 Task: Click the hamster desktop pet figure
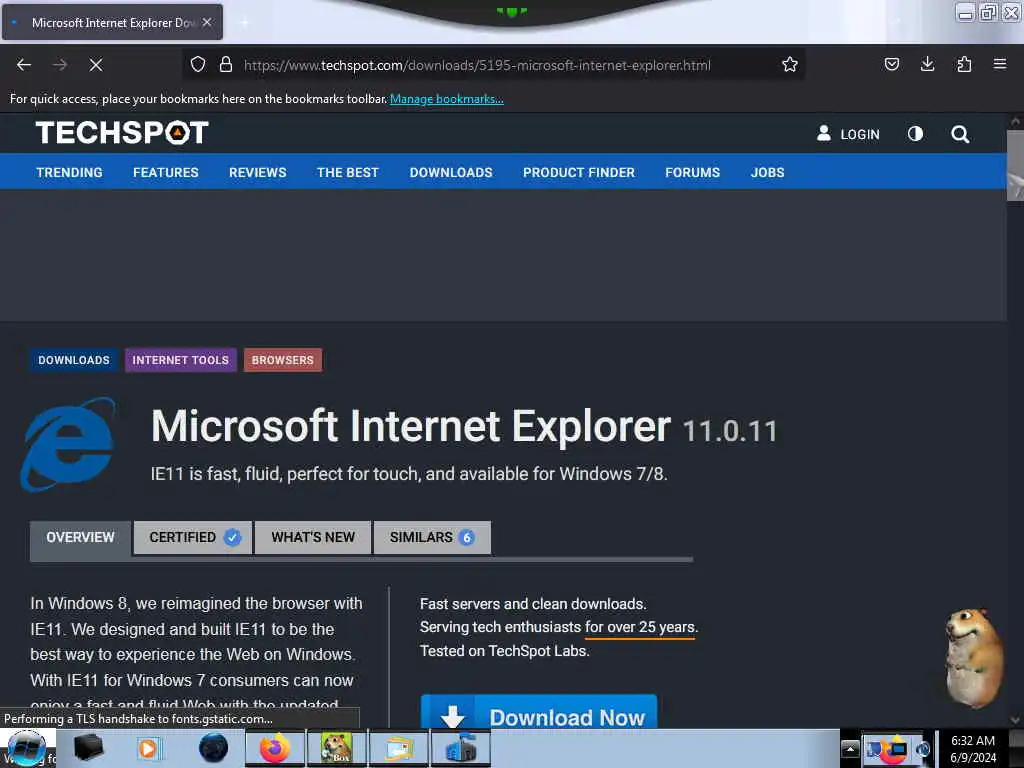973,656
